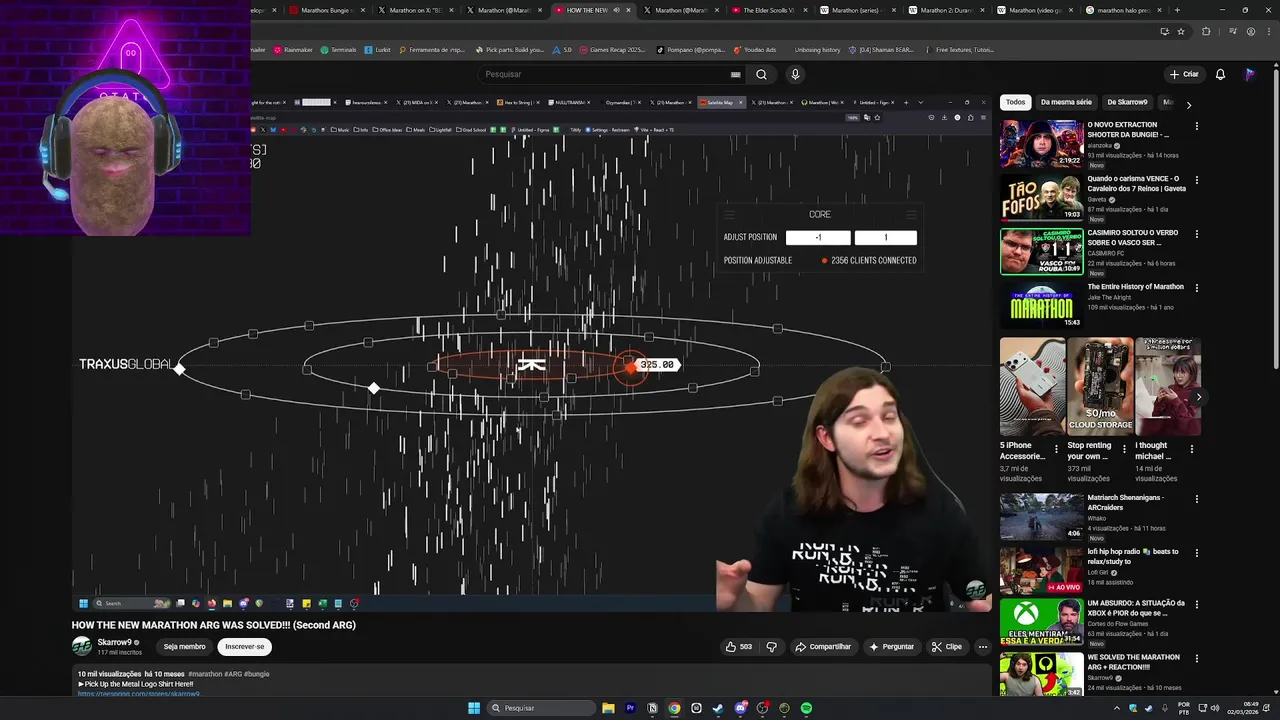Click the YouTube search magnifier button
The width and height of the screenshot is (1280, 720).
pyautogui.click(x=761, y=74)
